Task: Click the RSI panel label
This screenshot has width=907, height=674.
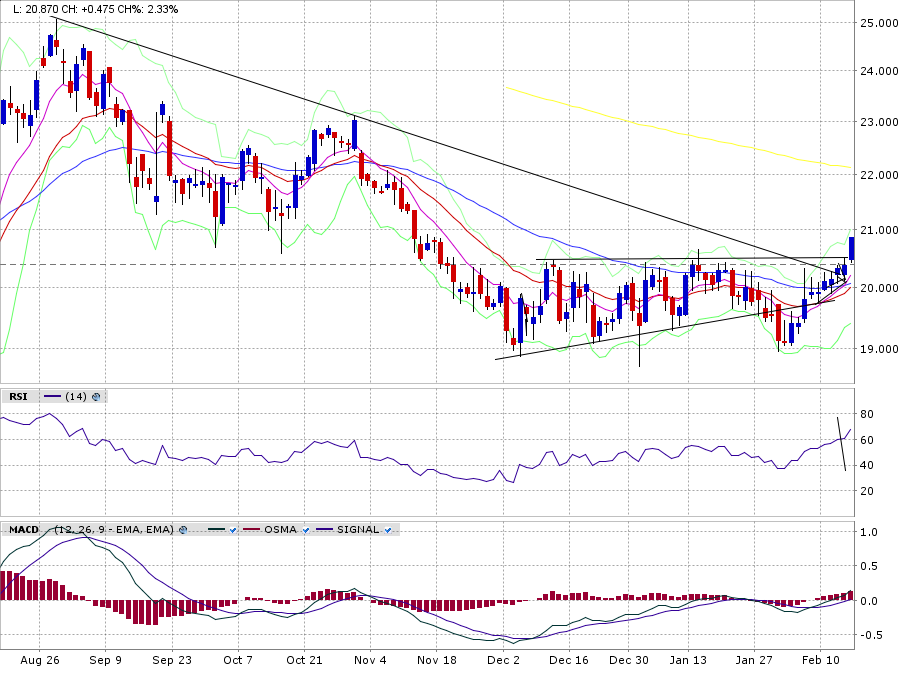Action: click(19, 397)
